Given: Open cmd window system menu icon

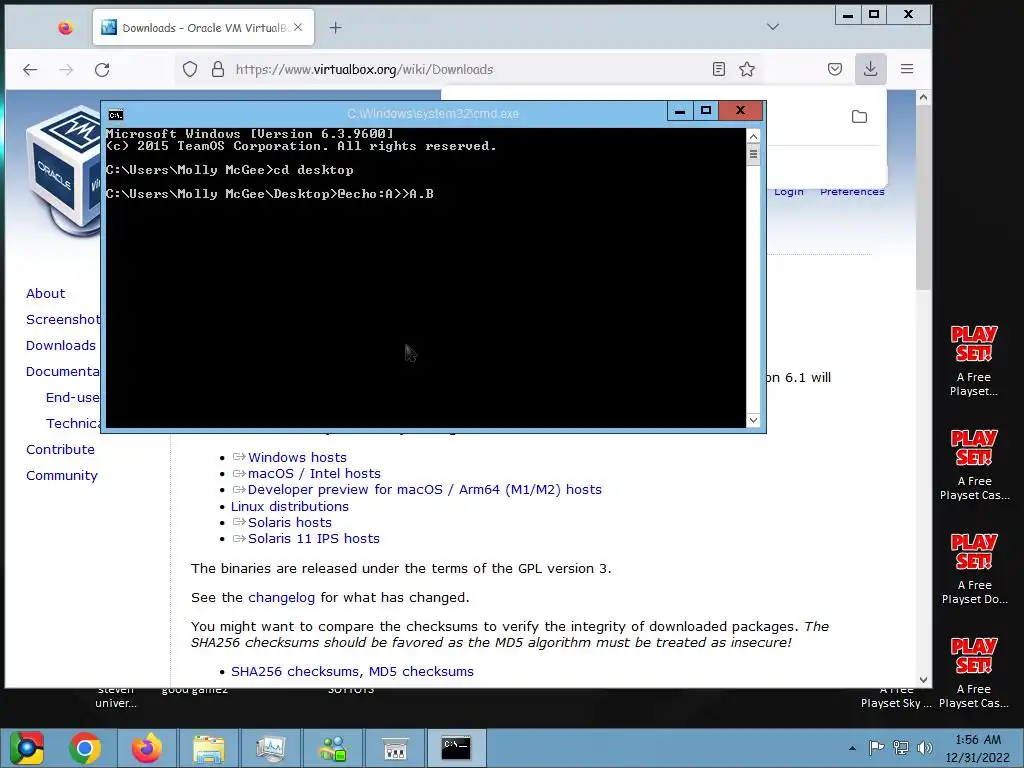Looking at the screenshot, I should 116,115.
